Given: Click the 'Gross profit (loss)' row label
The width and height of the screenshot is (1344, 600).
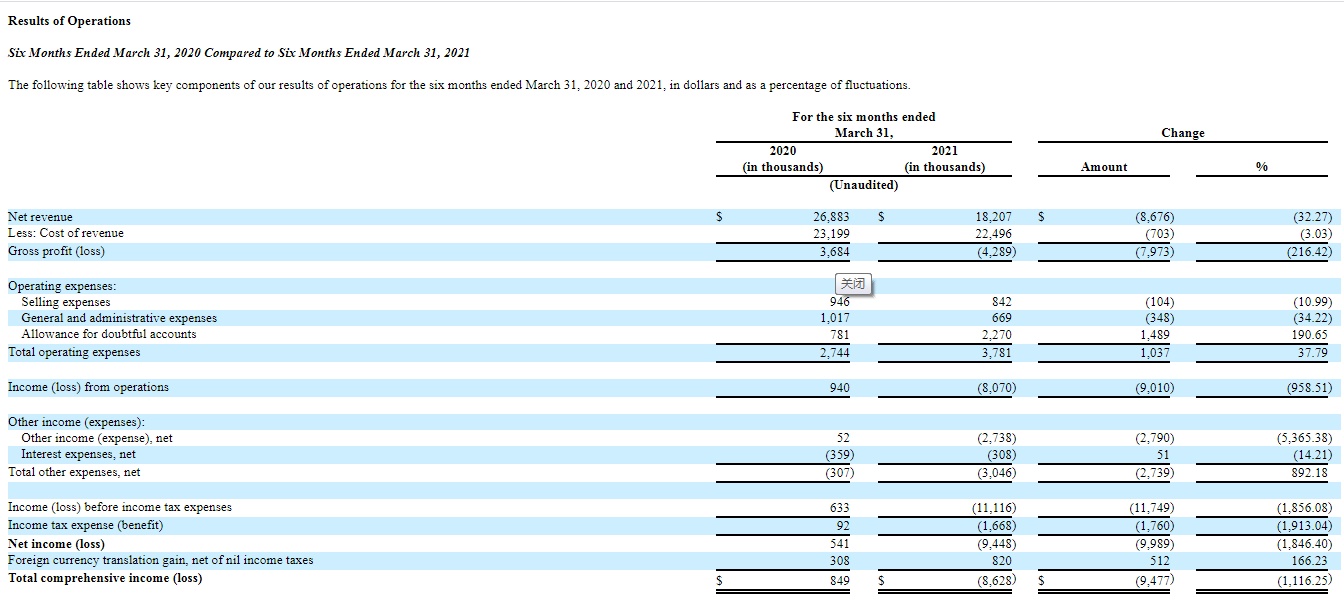Looking at the screenshot, I should 56,251.
